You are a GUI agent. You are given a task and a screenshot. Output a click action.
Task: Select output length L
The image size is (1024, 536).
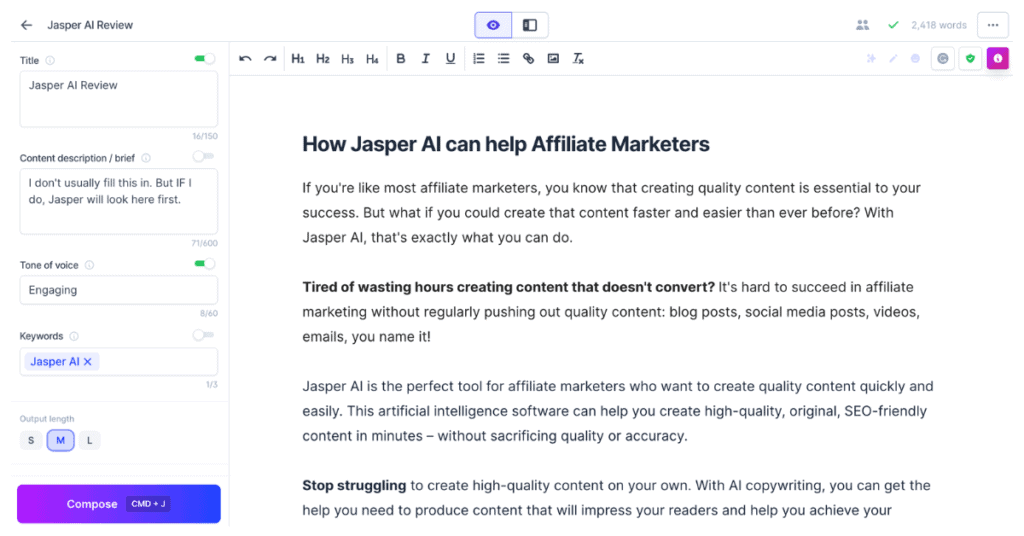[x=89, y=440]
